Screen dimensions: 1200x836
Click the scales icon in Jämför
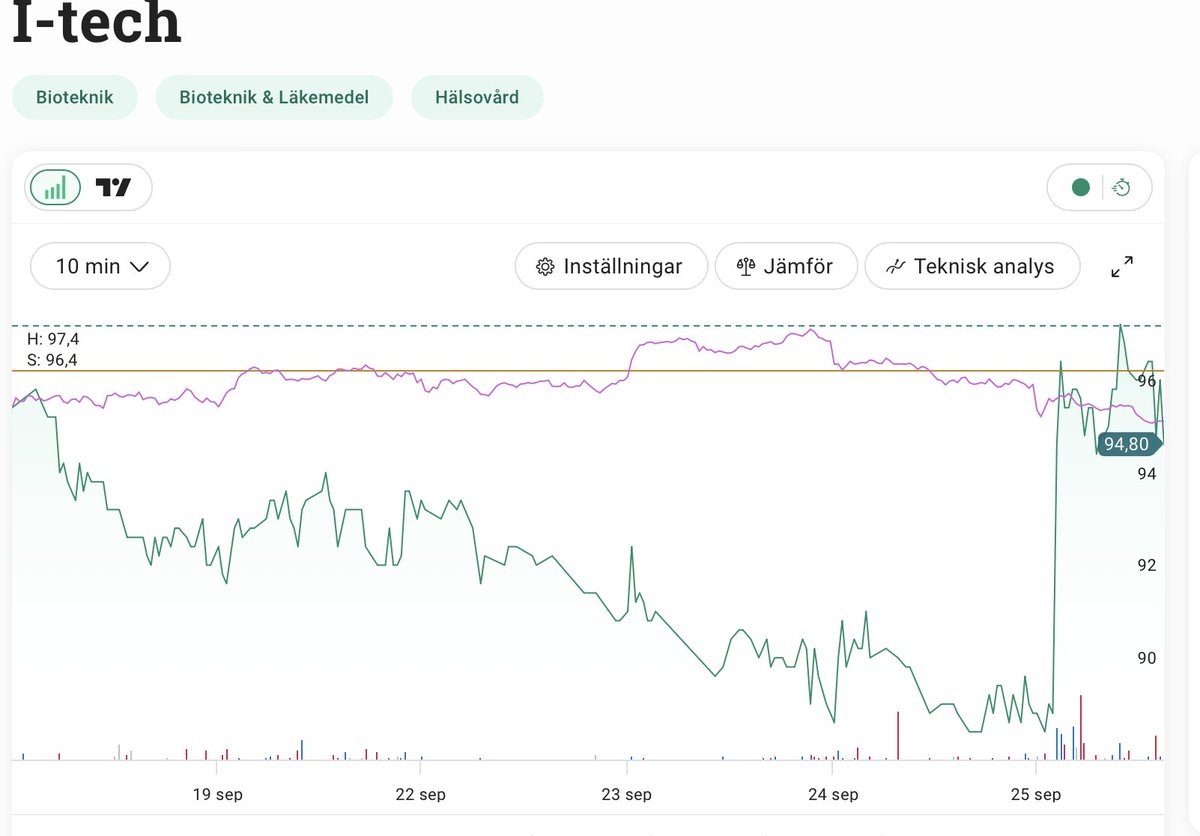pyautogui.click(x=745, y=267)
